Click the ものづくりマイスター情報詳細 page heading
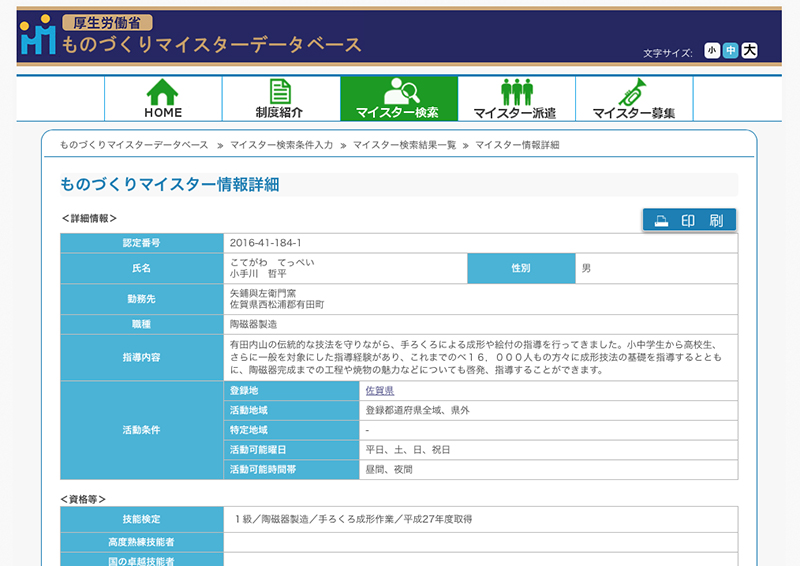 click(170, 184)
